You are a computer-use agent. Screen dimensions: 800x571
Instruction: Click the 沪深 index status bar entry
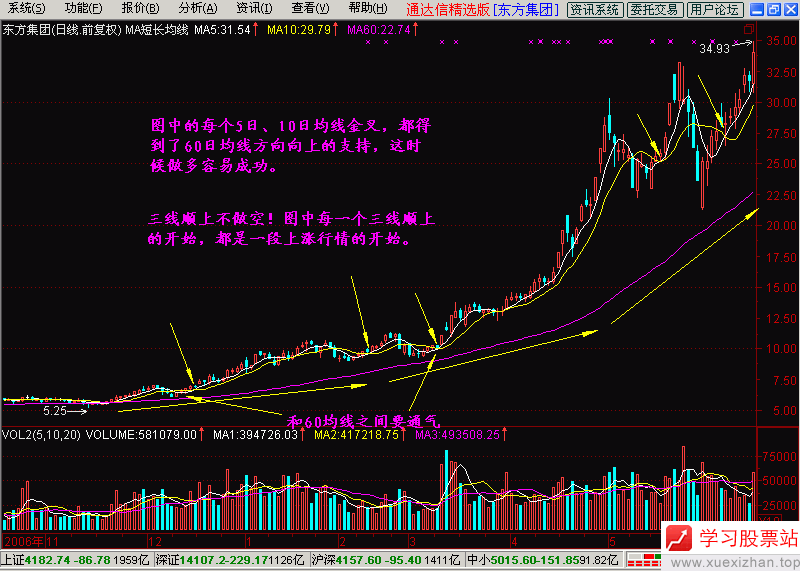[x=386, y=560]
